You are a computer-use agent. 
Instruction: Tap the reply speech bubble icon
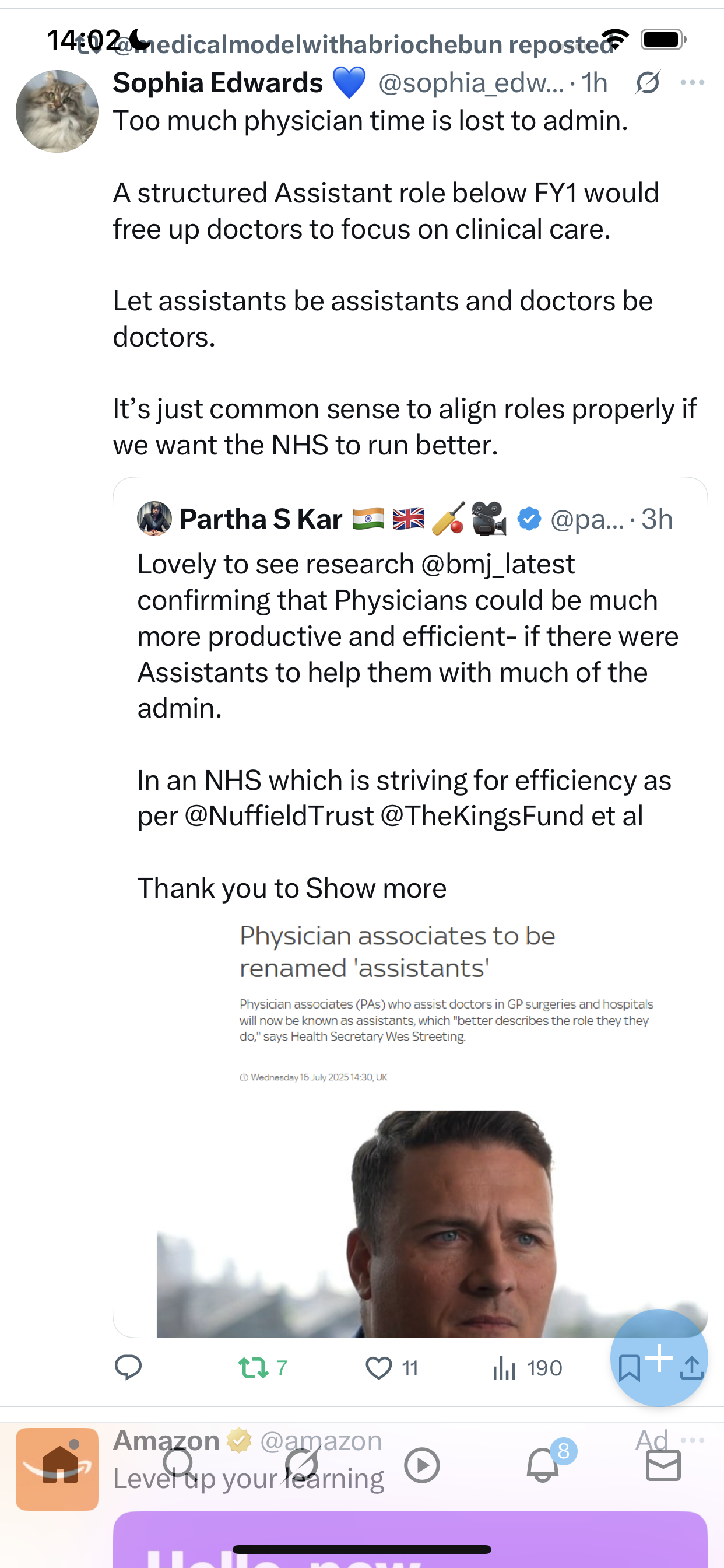coord(128,1367)
